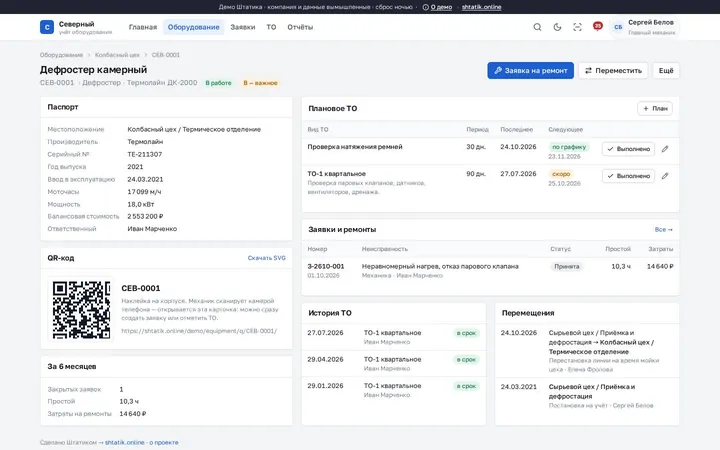Click balance value 2 553 200 ₽
720x450 pixels.
coord(145,216)
